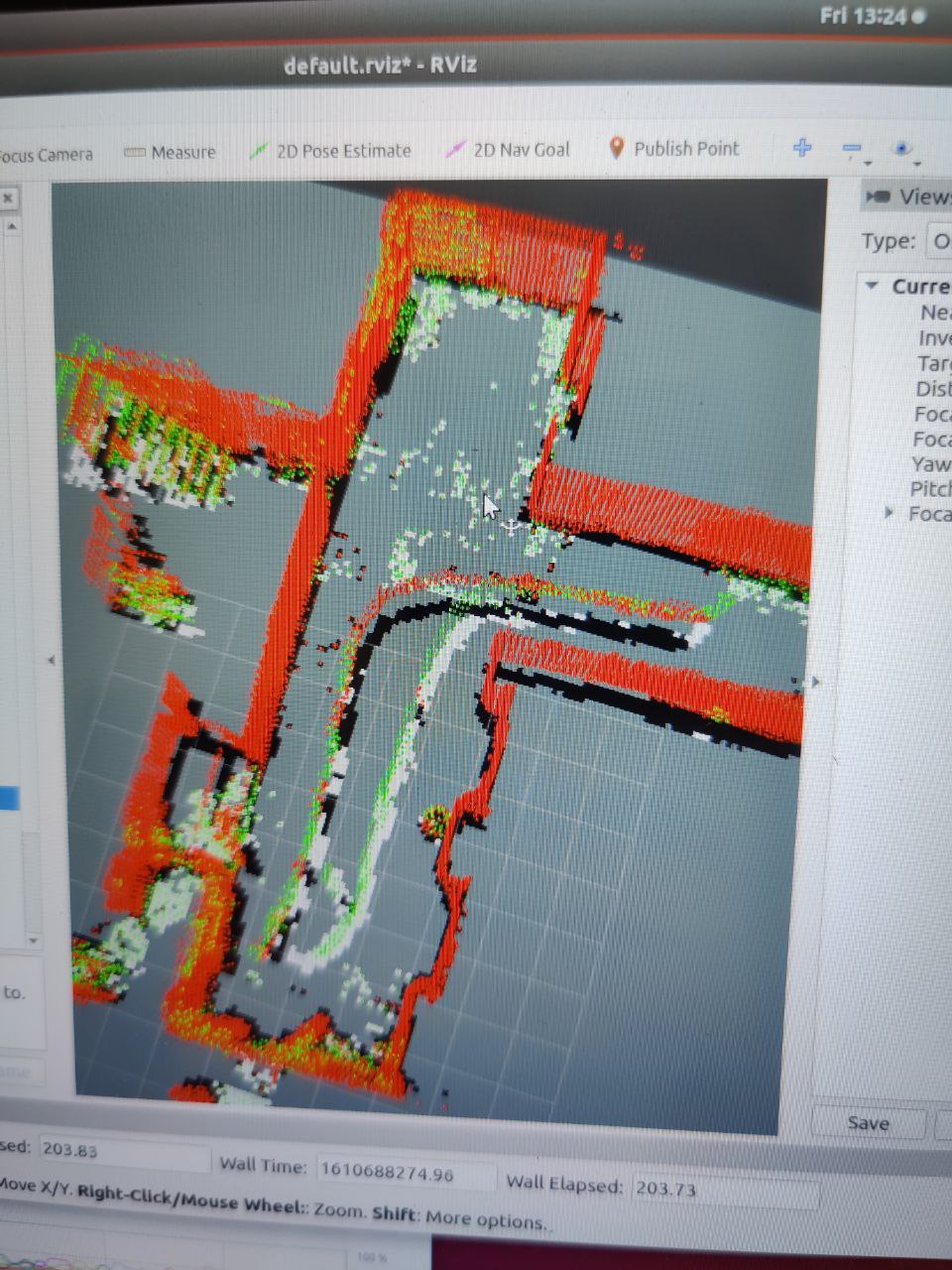Activate the 2D Pose Estimate tool
This screenshot has width=952, height=1270.
pos(330,151)
